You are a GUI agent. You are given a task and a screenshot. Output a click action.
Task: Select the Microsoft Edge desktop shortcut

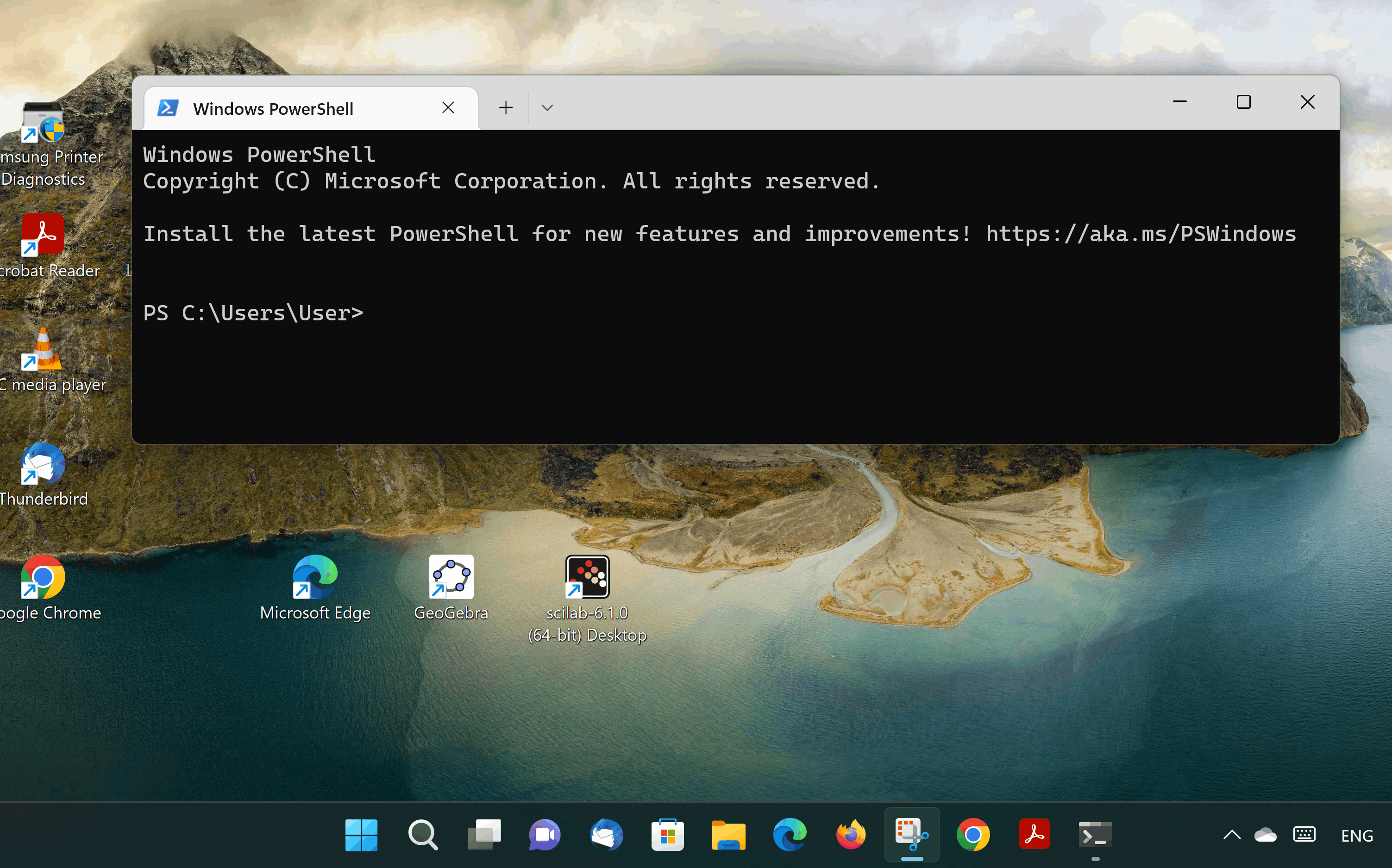(315, 588)
